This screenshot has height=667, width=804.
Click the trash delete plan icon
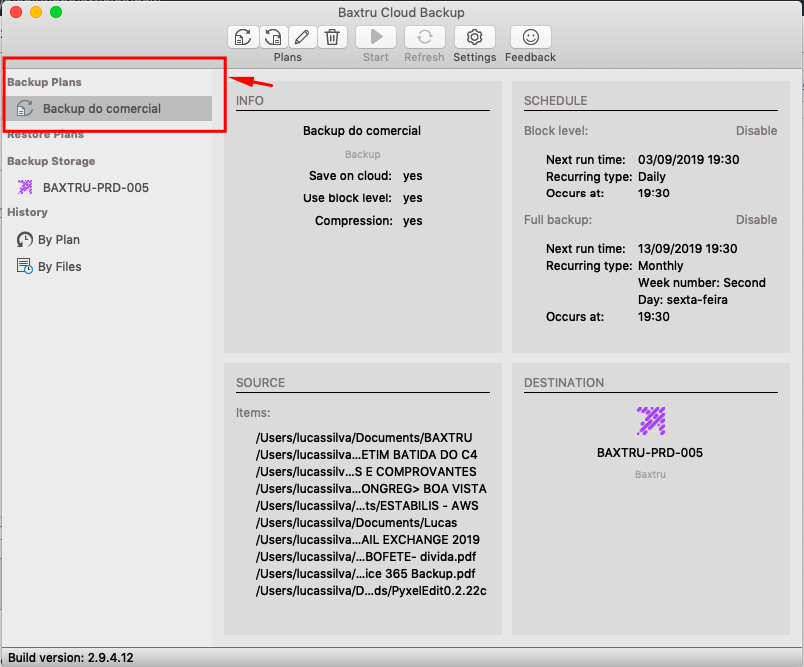point(332,37)
